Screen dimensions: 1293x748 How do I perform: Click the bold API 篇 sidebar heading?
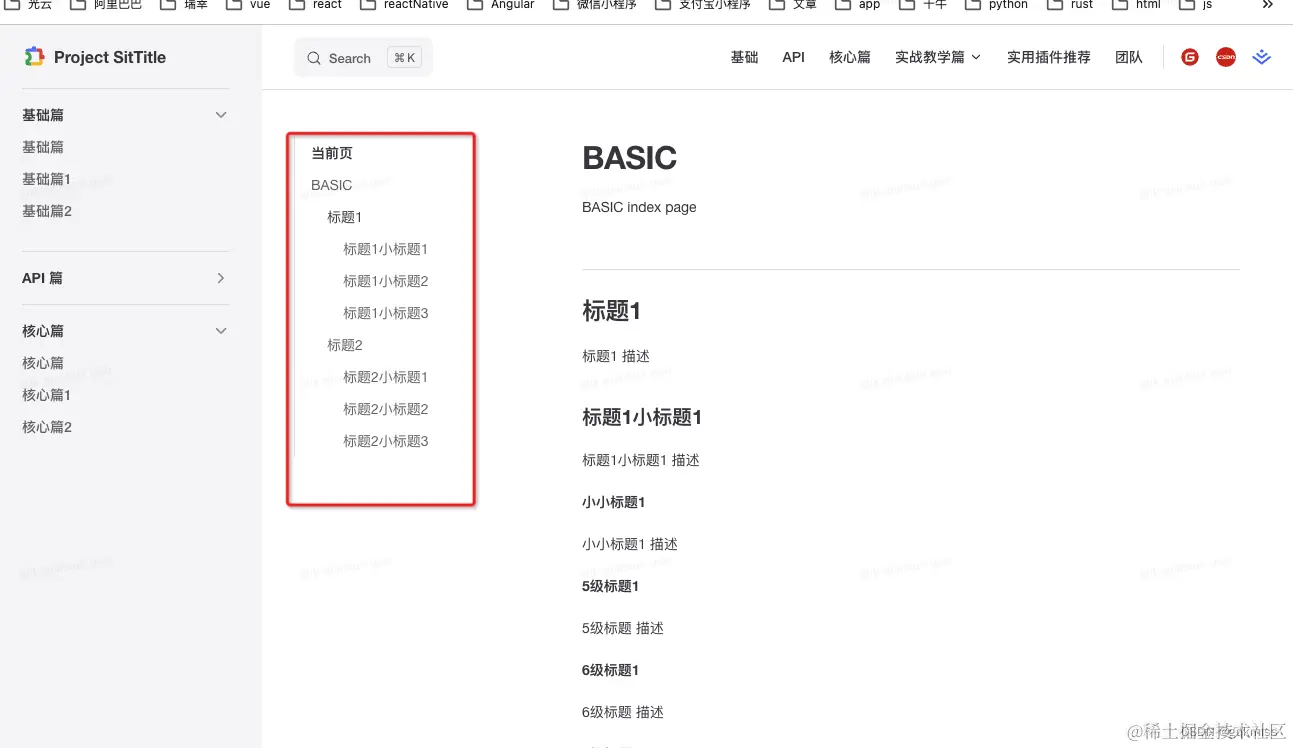click(42, 278)
